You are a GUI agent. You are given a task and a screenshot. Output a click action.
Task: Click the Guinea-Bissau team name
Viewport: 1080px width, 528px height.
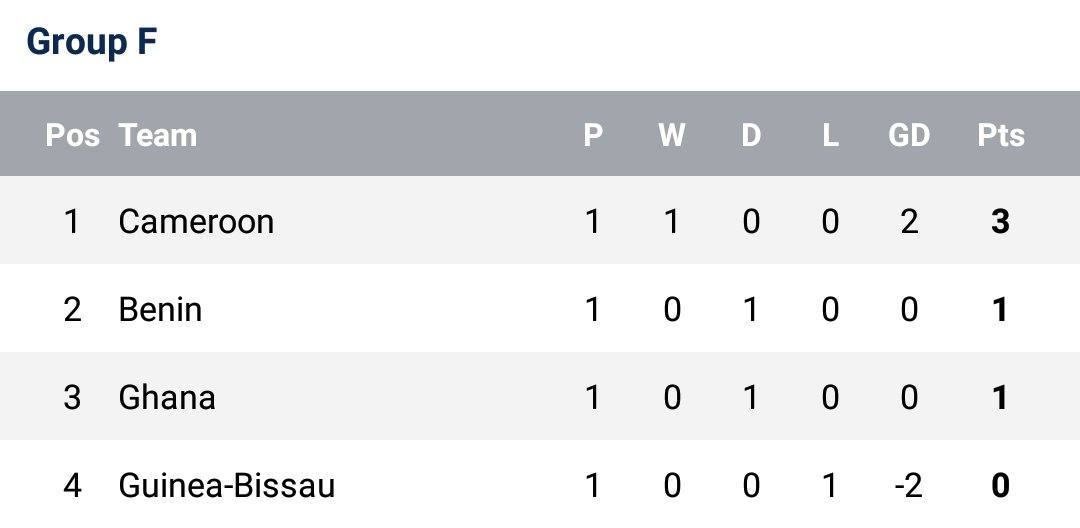point(227,486)
